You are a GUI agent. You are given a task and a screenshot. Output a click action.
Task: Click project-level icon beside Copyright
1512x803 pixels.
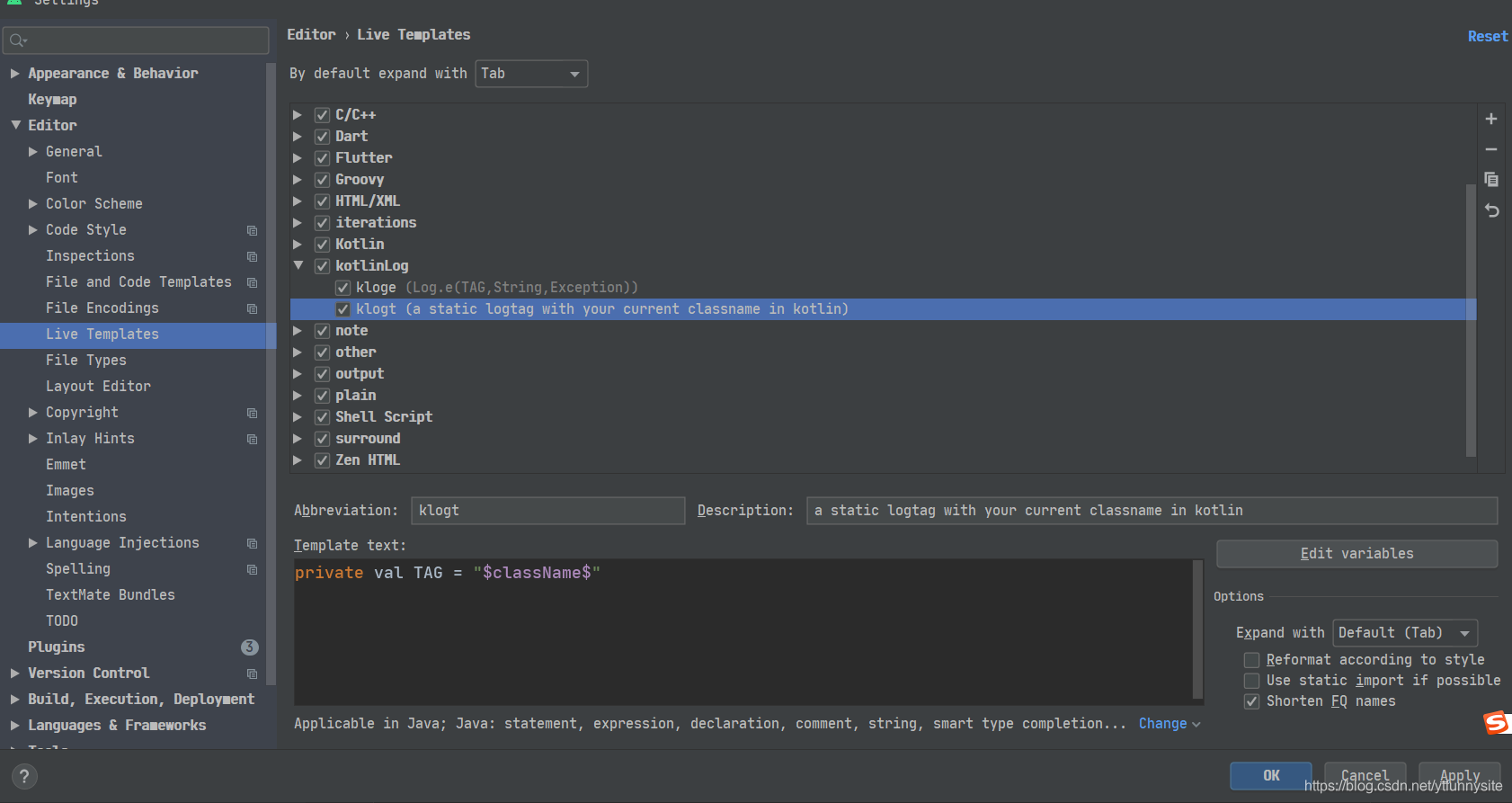tap(253, 413)
